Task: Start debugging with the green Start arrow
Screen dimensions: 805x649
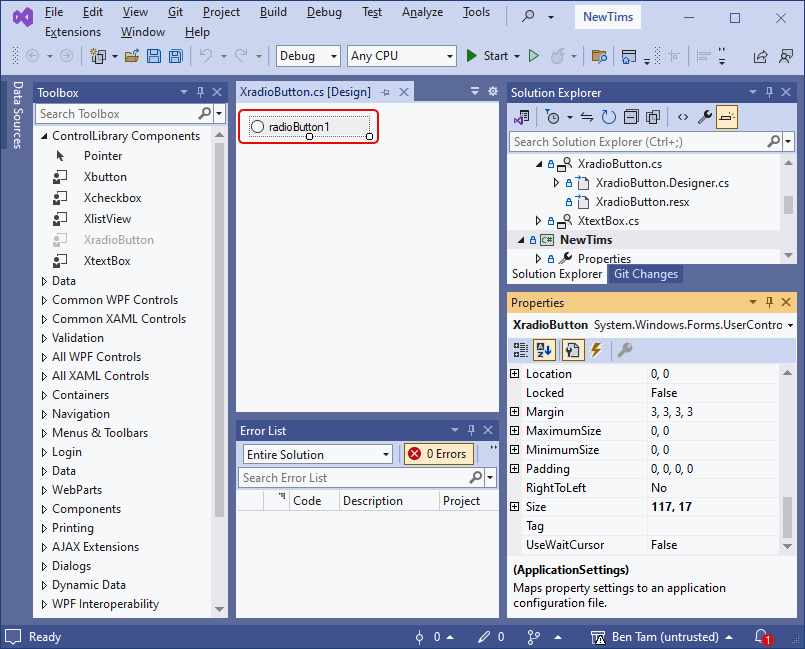Action: pos(470,56)
